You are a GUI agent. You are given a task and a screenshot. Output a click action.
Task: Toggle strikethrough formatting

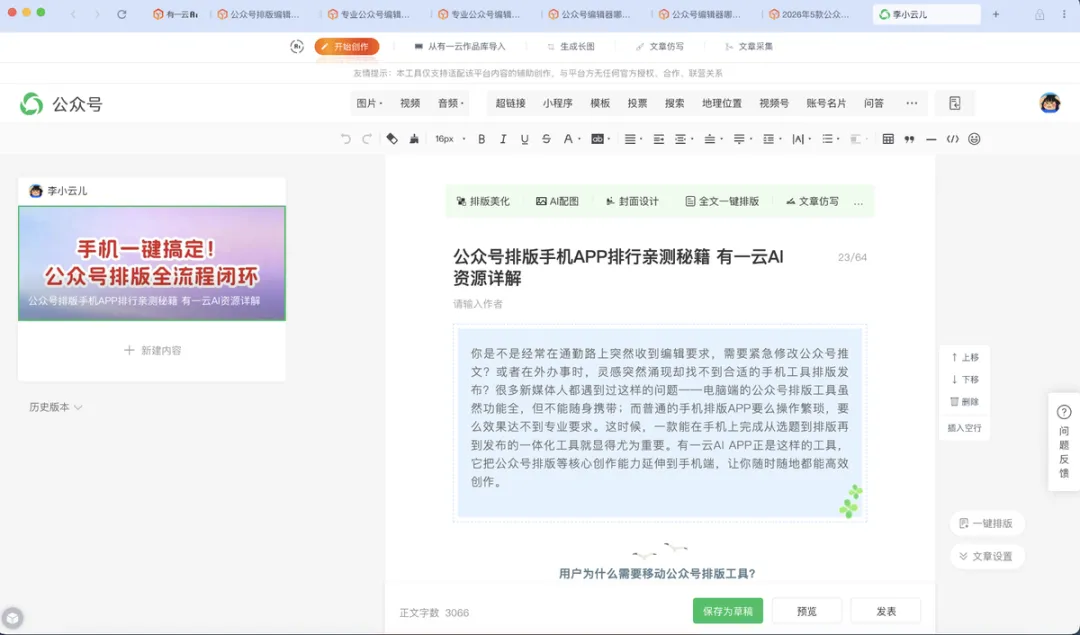(546, 139)
